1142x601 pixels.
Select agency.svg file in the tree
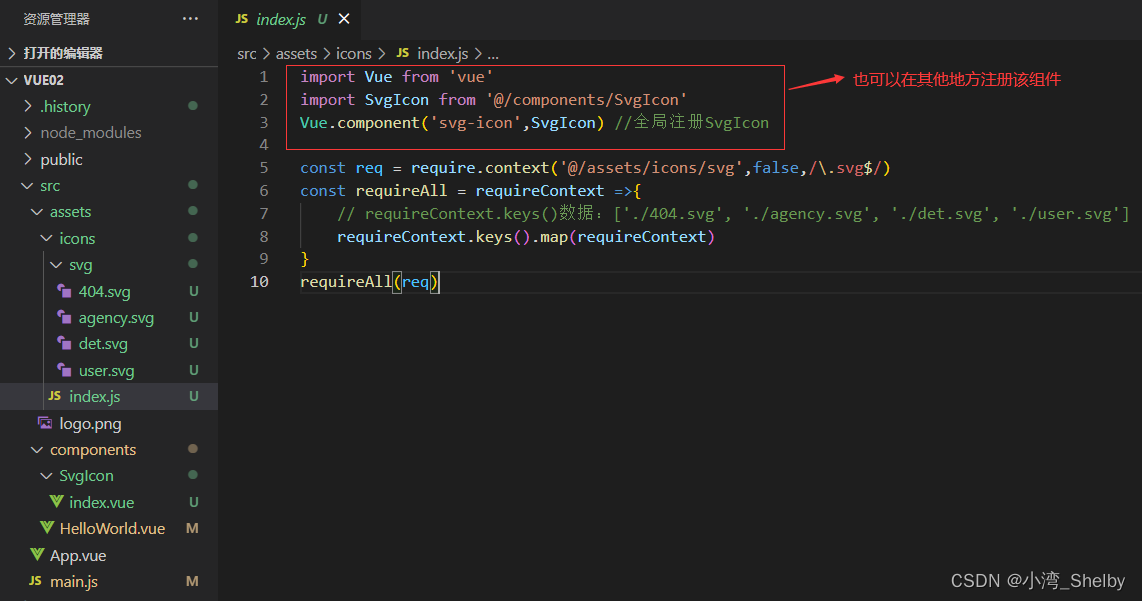[x=116, y=318]
